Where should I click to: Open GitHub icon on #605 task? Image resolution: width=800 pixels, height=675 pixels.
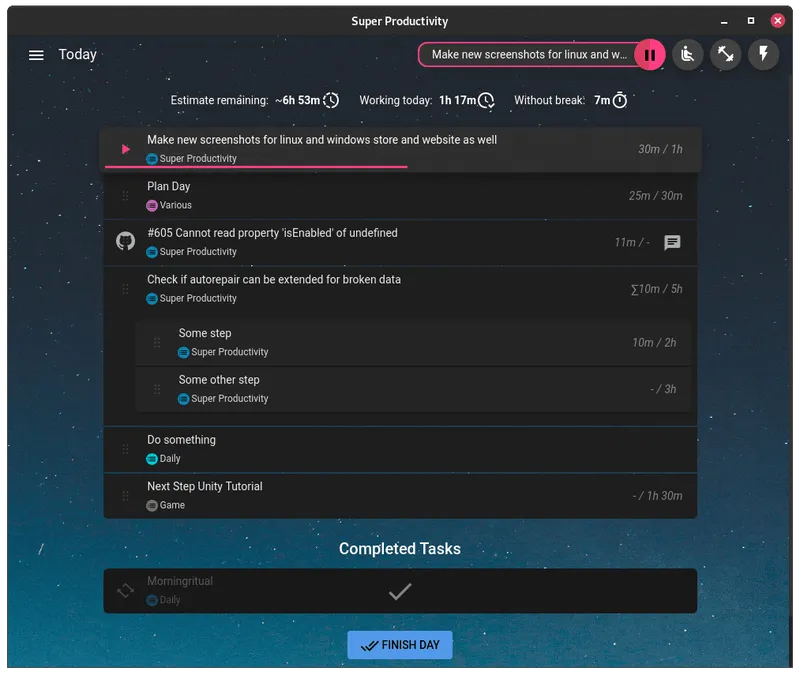(126, 241)
